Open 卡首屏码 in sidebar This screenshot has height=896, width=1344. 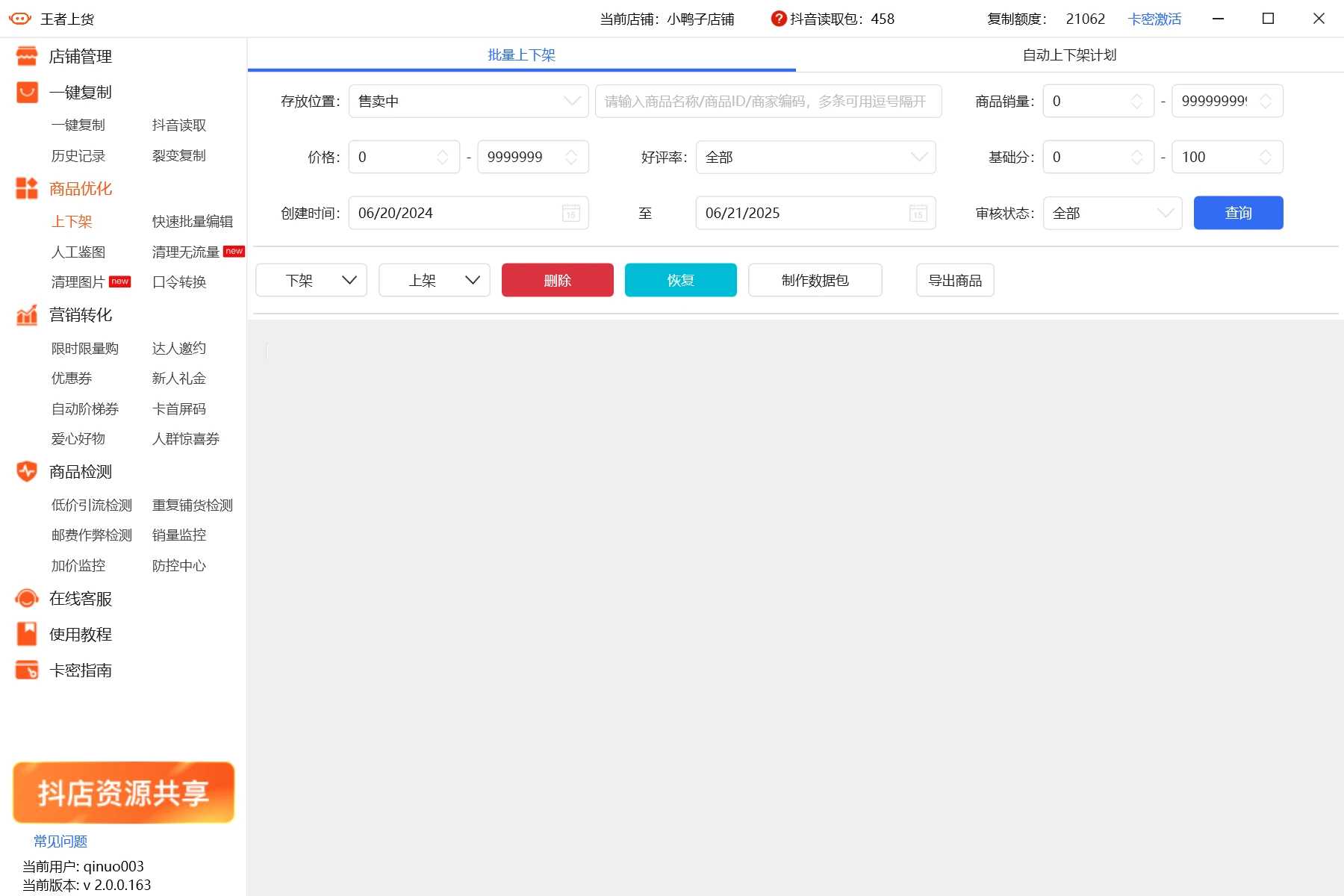coord(179,409)
